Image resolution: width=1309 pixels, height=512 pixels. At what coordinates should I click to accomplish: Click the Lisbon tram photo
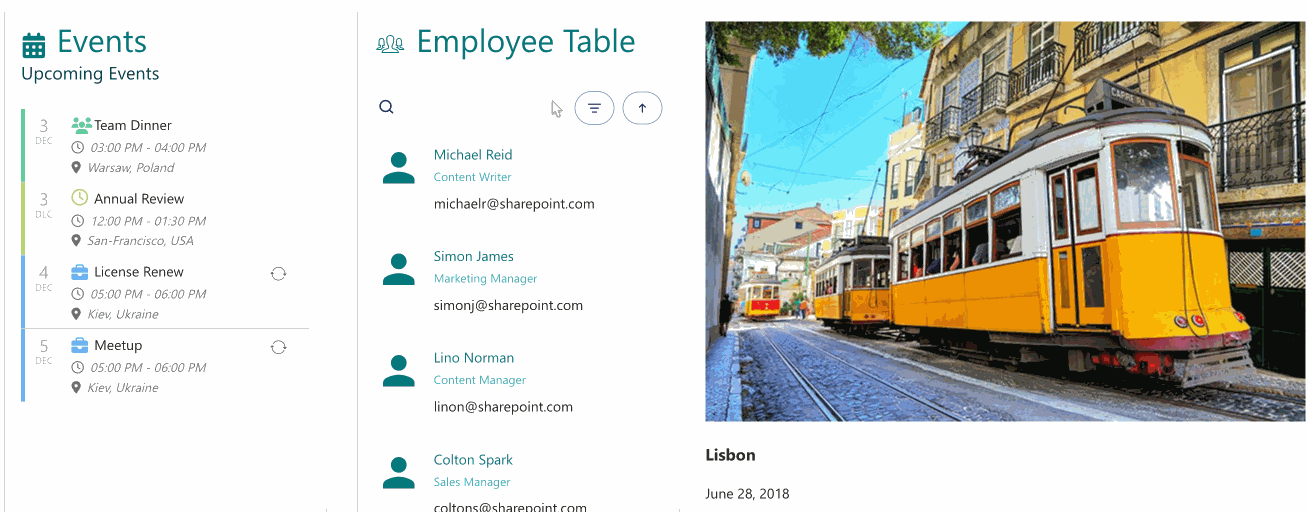coord(1005,221)
